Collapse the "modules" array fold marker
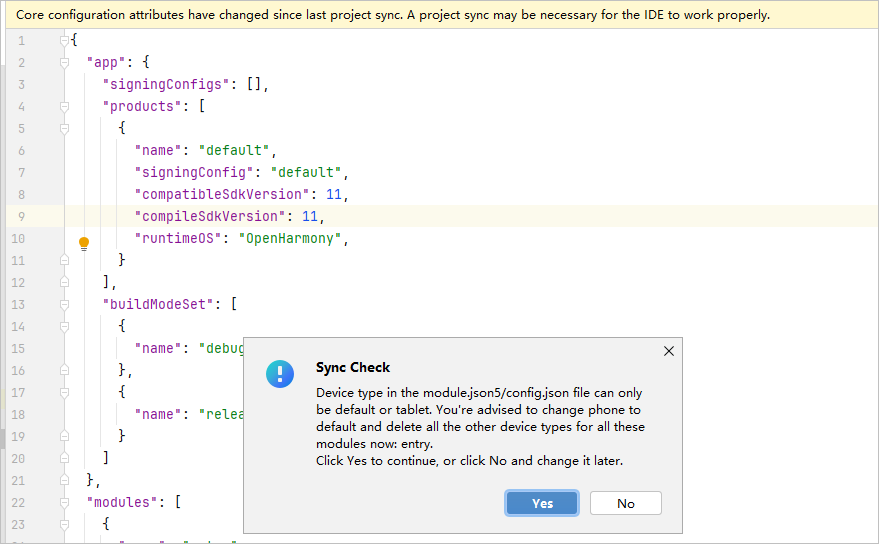 [x=64, y=502]
